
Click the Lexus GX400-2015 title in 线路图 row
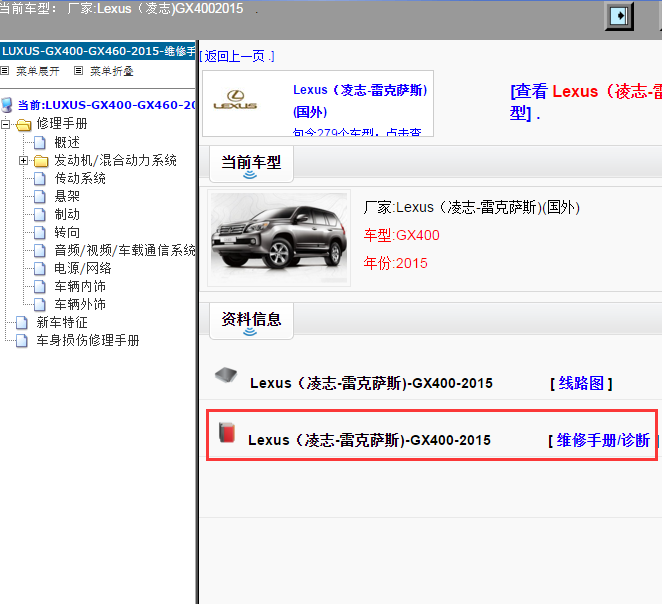click(371, 383)
